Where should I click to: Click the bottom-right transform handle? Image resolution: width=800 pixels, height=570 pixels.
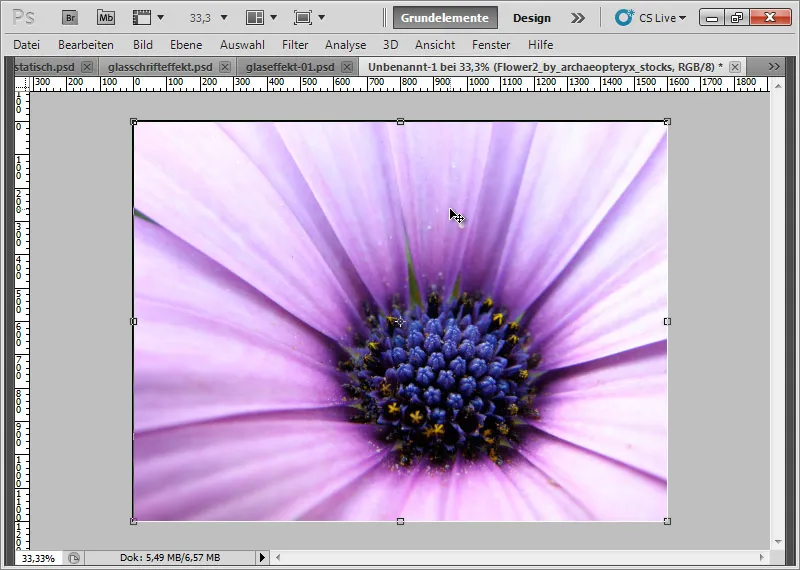[x=667, y=522]
